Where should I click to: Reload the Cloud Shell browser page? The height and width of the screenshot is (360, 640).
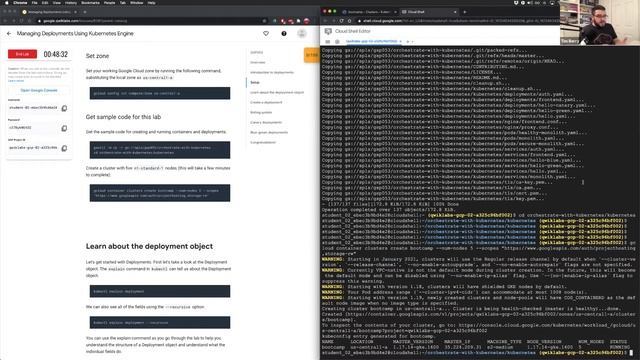tap(341, 20)
